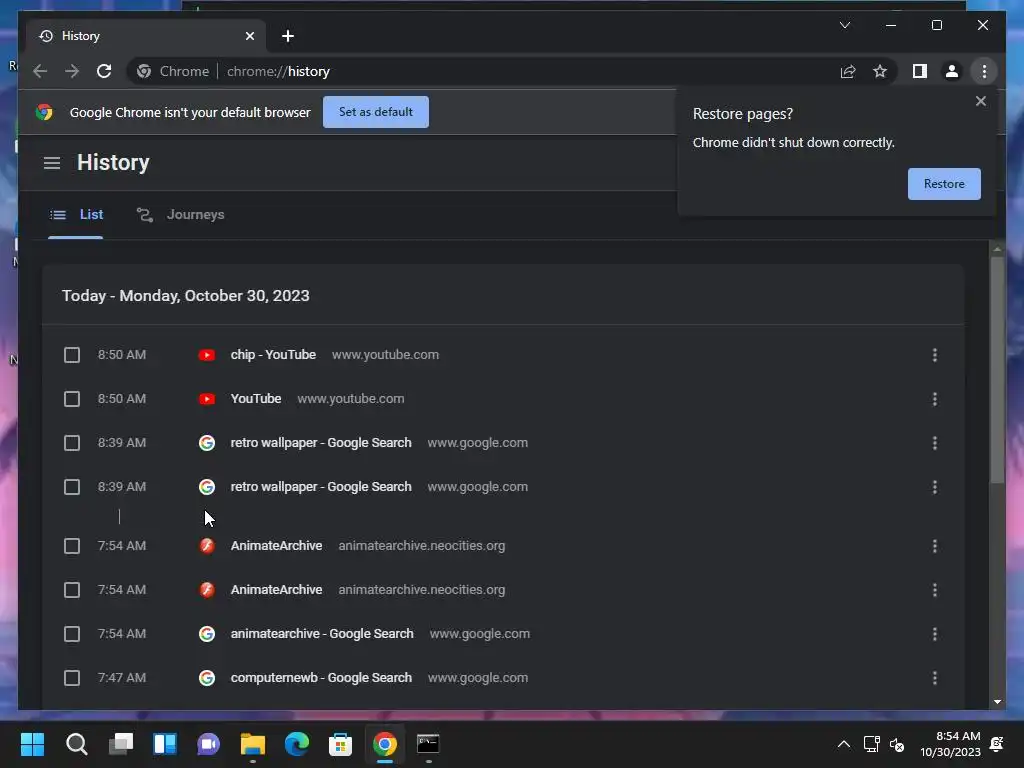The height and width of the screenshot is (768, 1024).
Task: Open animatearchive - Google Search link
Action: [x=322, y=633]
